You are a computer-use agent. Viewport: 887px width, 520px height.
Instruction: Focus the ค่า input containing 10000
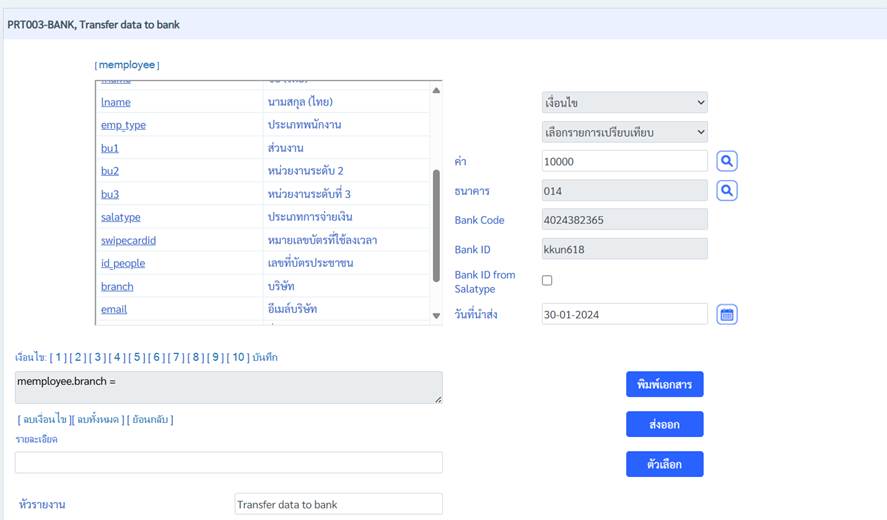click(625, 161)
